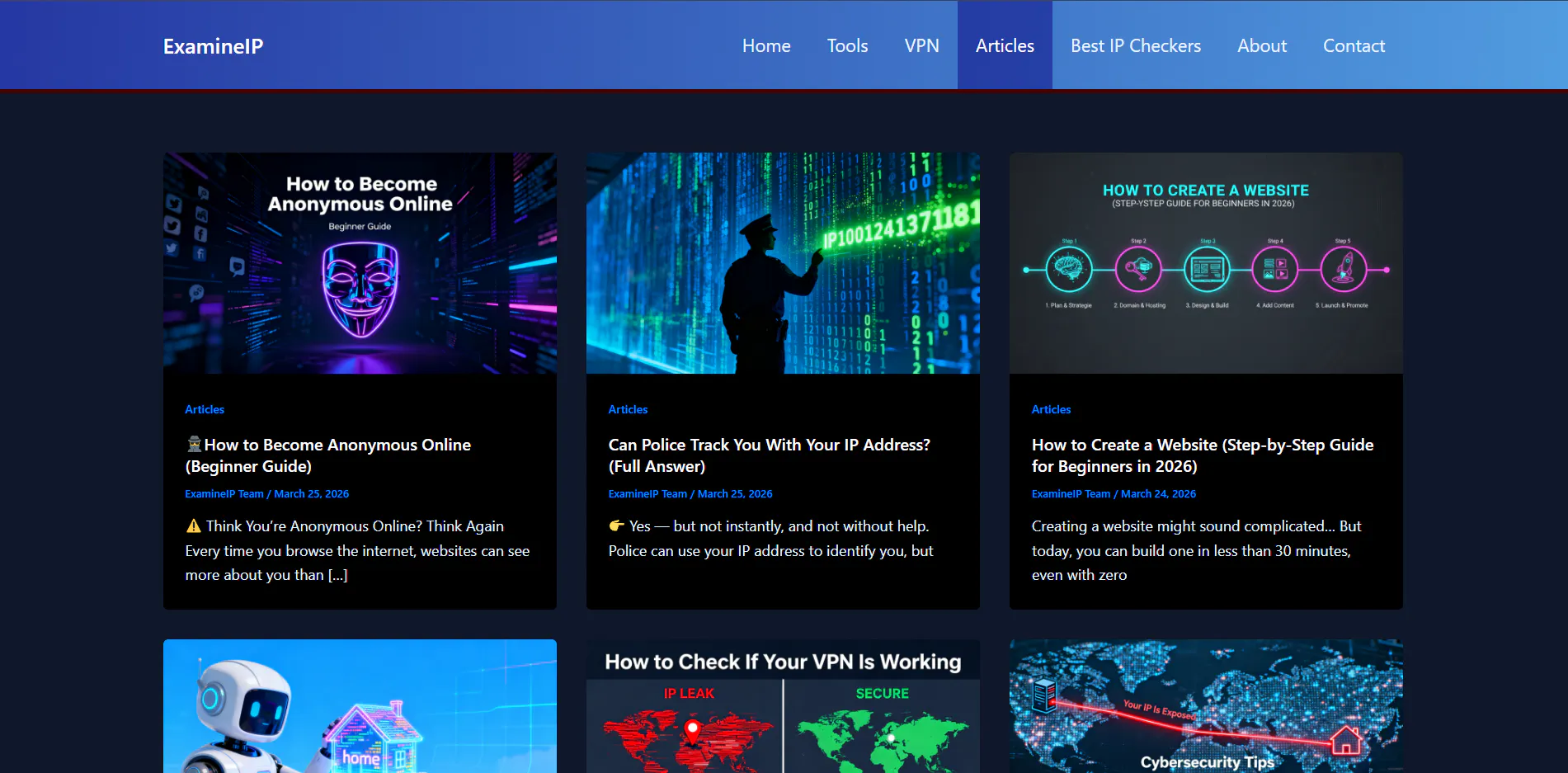Open 'How to Create a Website' article title

pyautogui.click(x=1203, y=455)
